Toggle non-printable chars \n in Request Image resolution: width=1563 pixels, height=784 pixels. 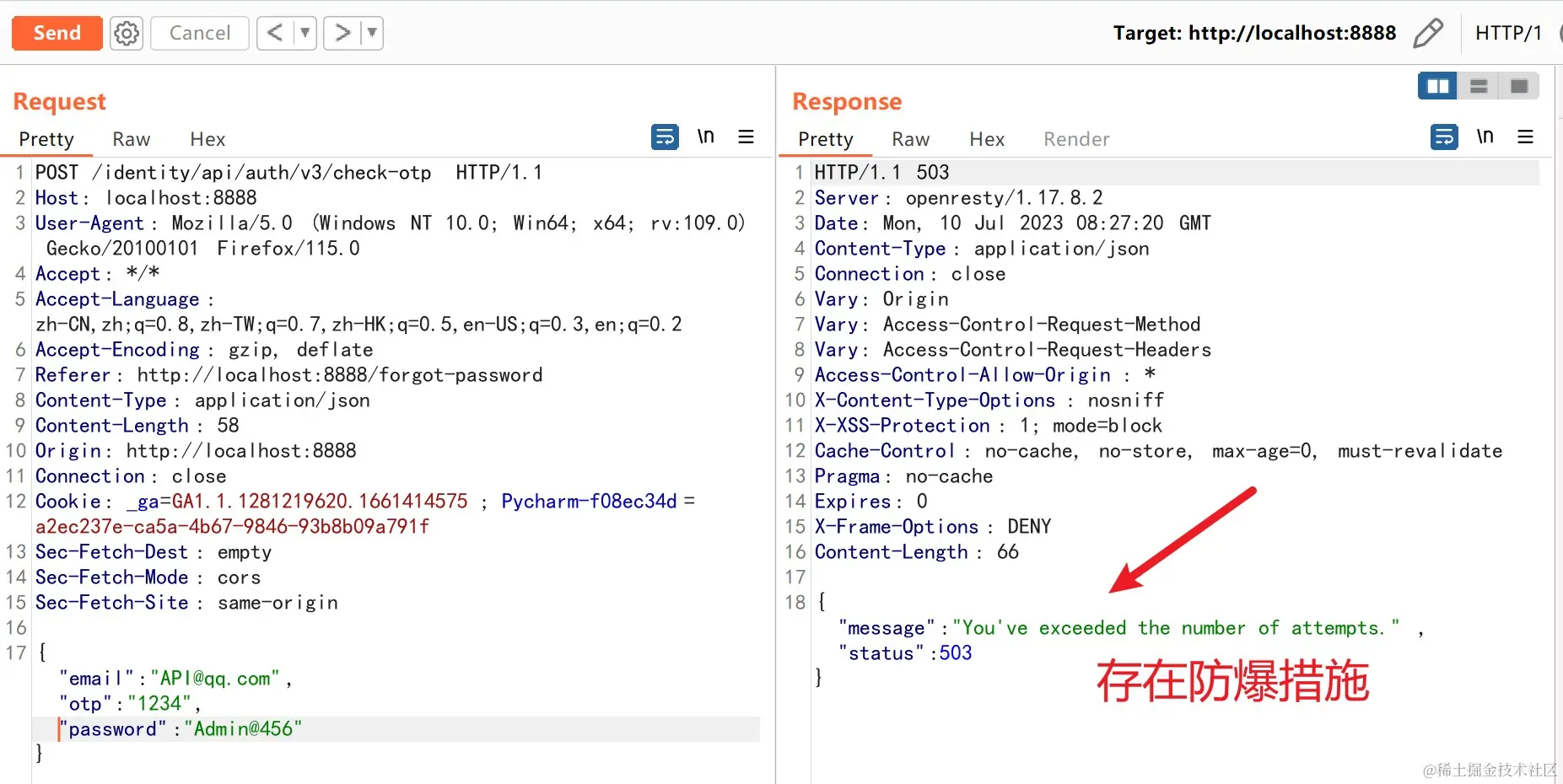(706, 137)
